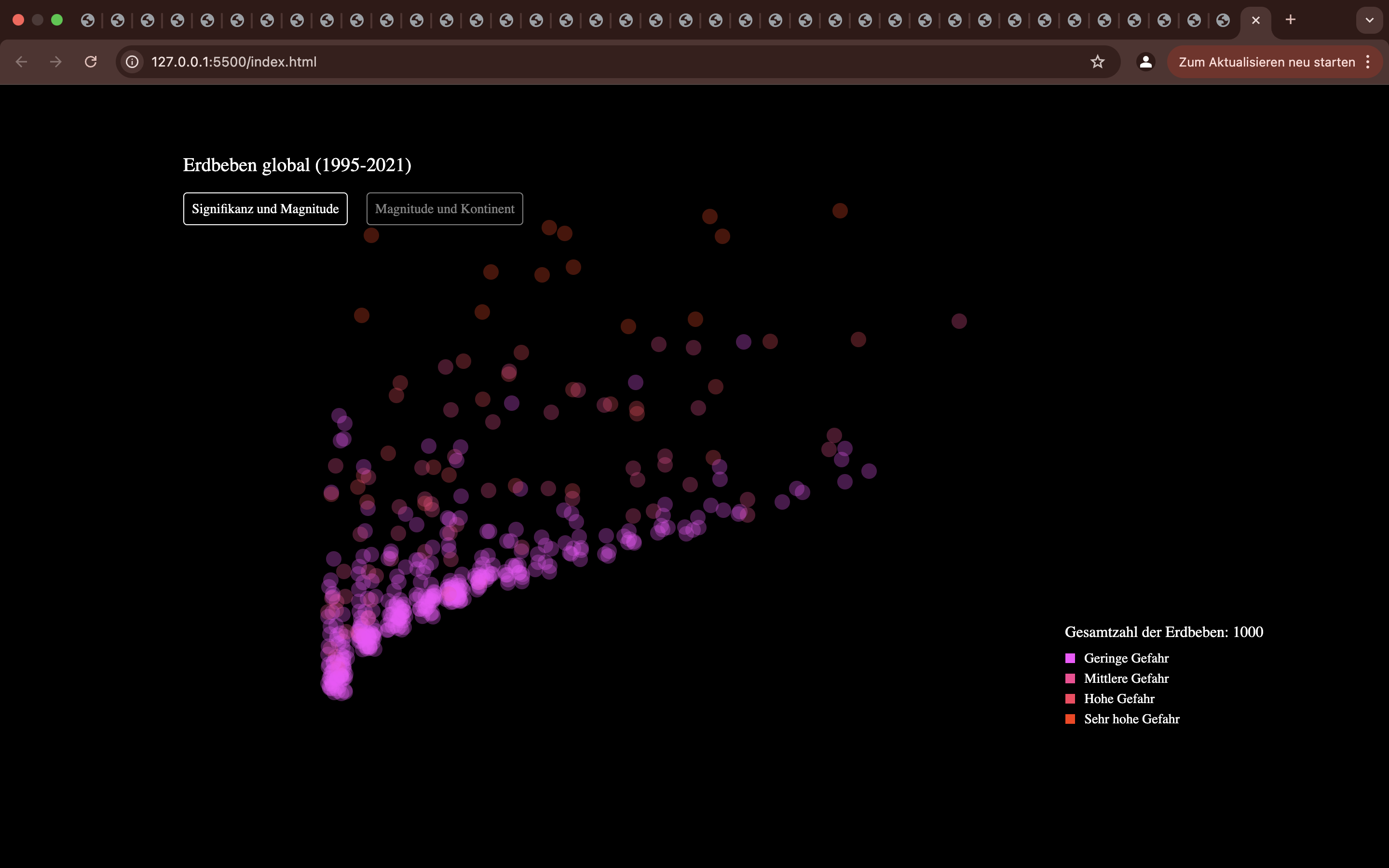Switch to the first browser tab
Screen dimensions: 1389x868
[88, 21]
